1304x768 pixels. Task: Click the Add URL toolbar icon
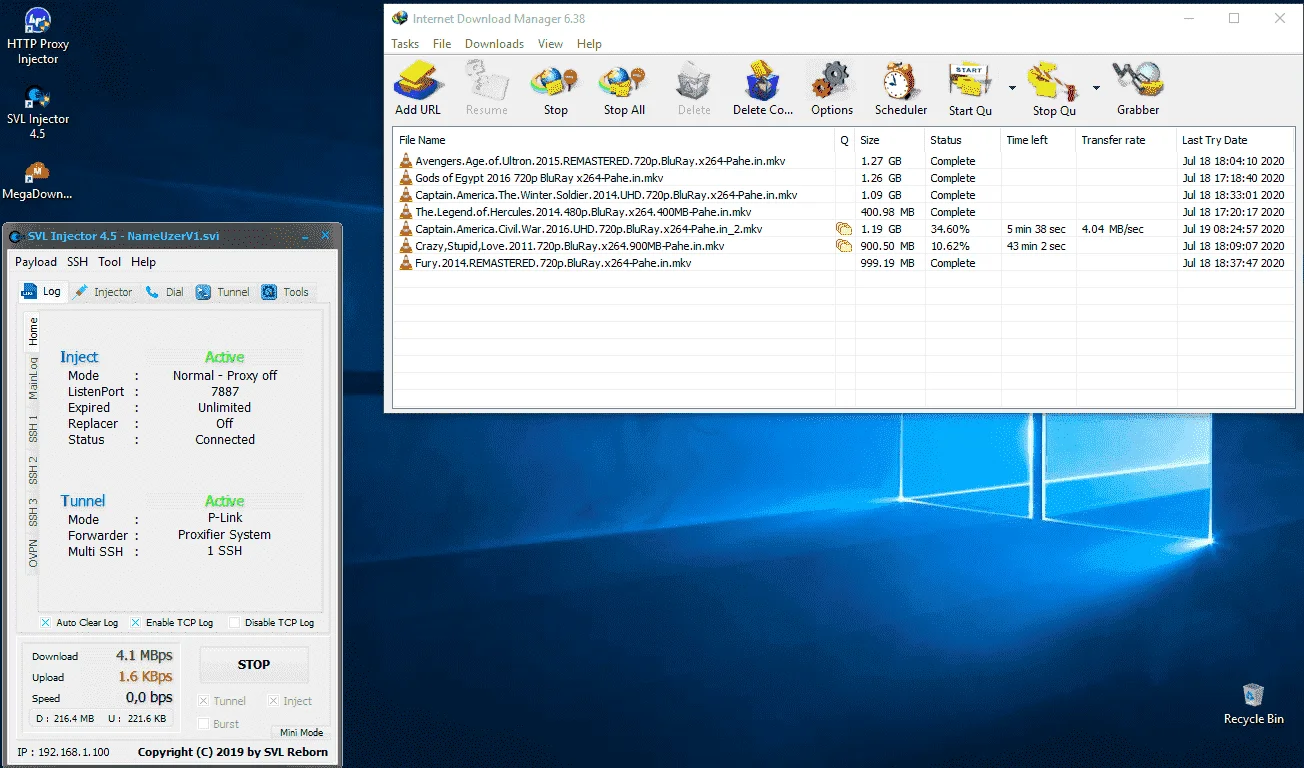tap(418, 80)
